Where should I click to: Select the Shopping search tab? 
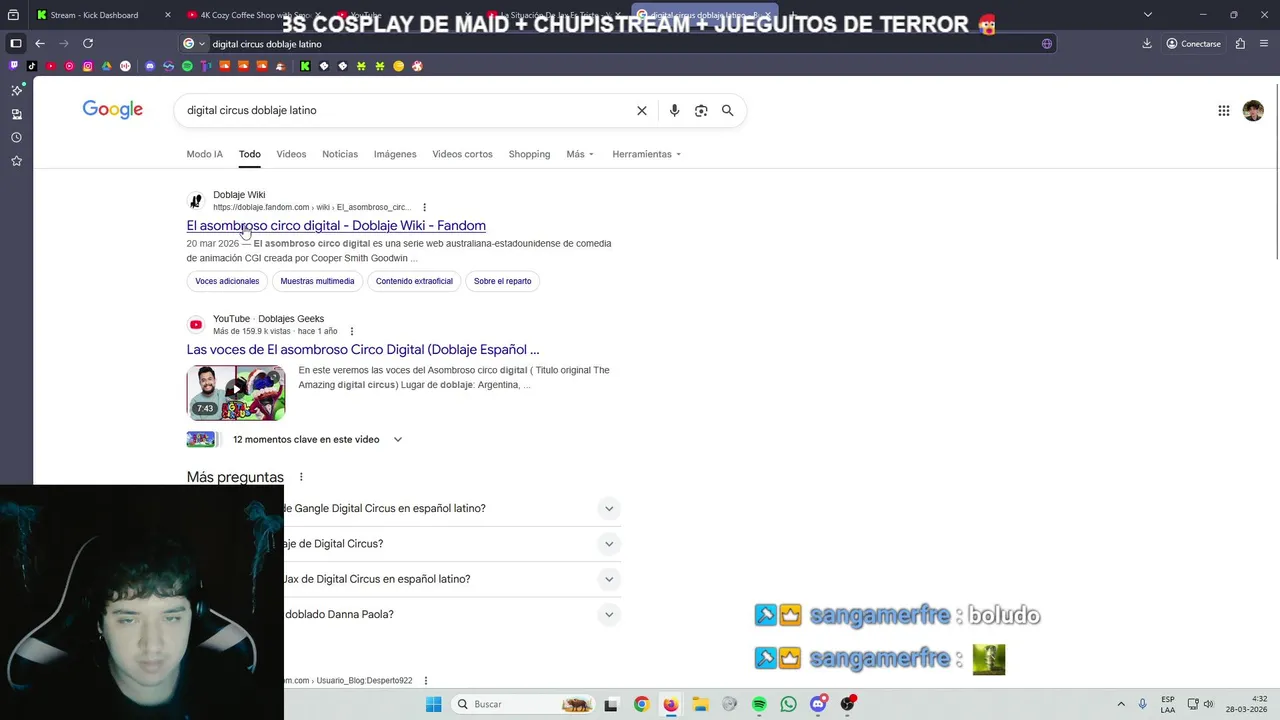click(x=529, y=154)
